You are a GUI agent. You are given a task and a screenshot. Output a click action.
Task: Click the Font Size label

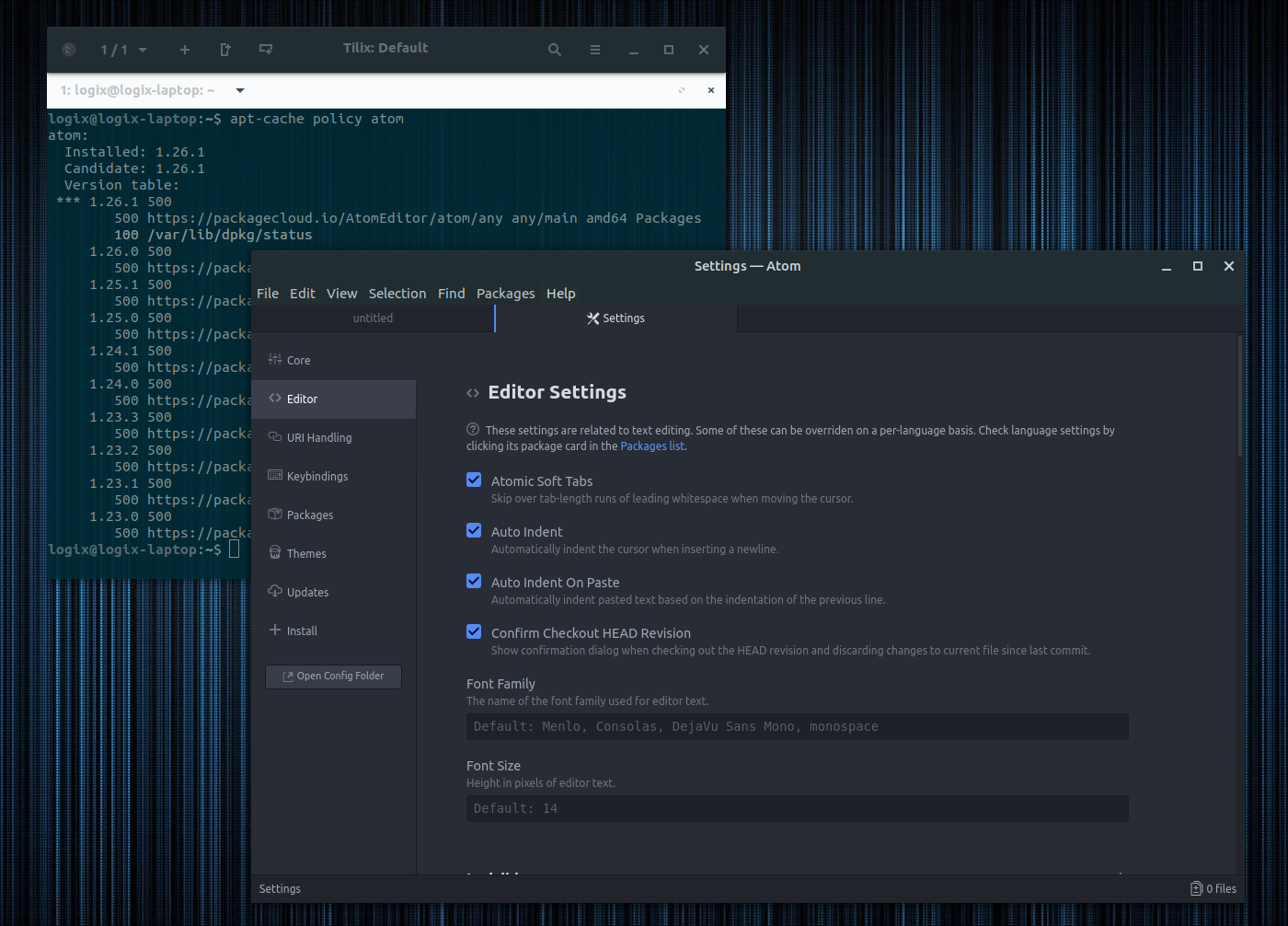[493, 766]
